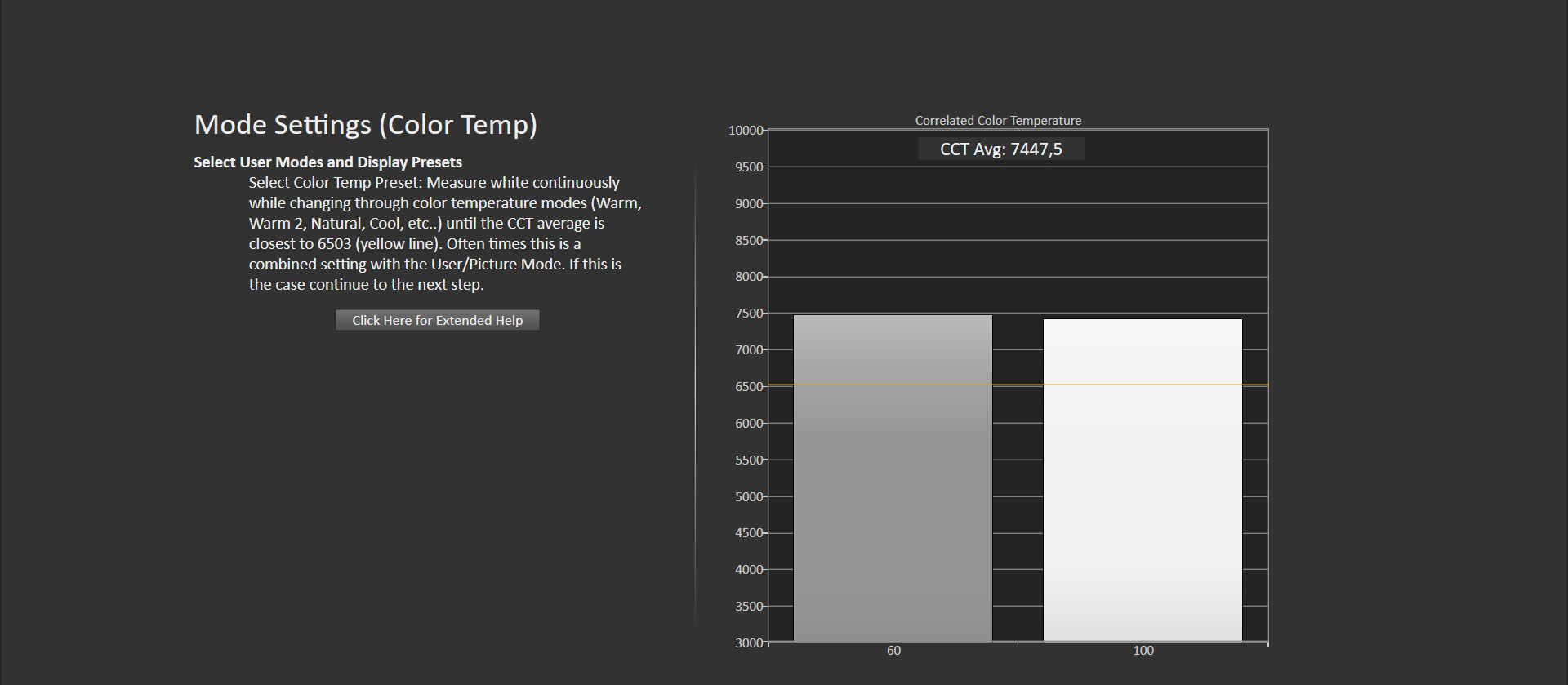Click the gray 60 bar in CCT chart
Screen dimensions: 1568x685
893,478
